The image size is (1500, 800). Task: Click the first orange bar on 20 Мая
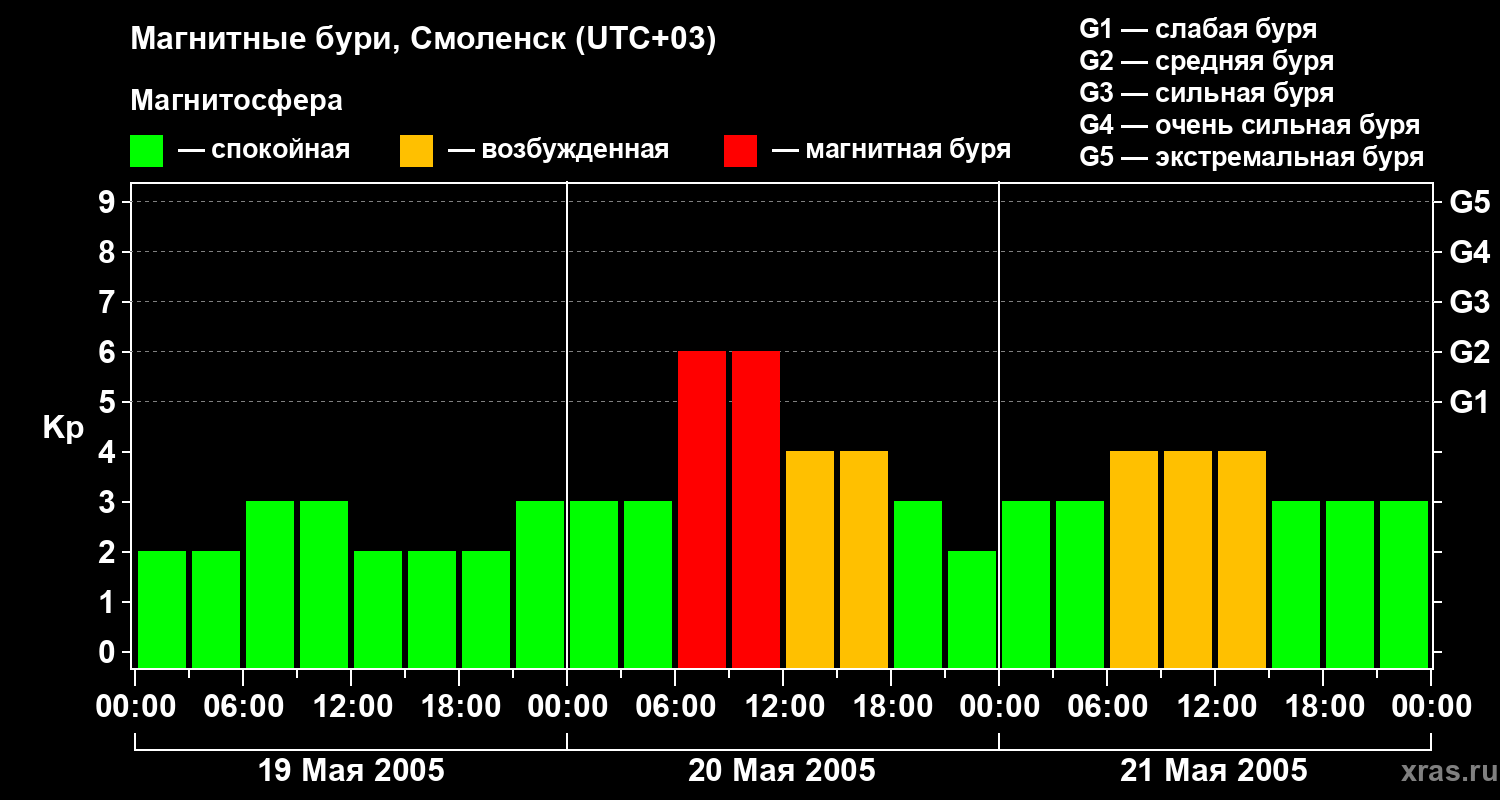(x=810, y=560)
